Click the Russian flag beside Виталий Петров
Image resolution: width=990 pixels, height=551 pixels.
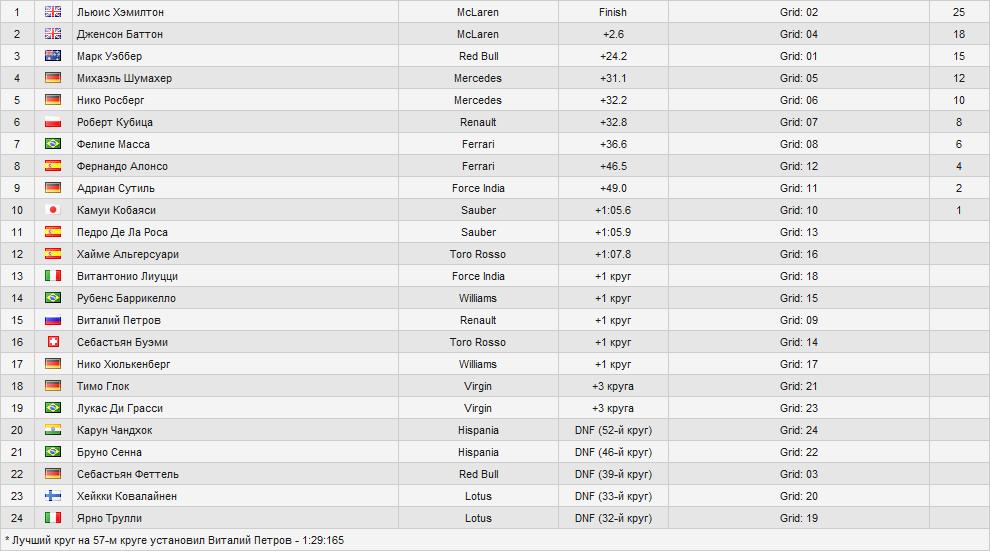(53, 320)
